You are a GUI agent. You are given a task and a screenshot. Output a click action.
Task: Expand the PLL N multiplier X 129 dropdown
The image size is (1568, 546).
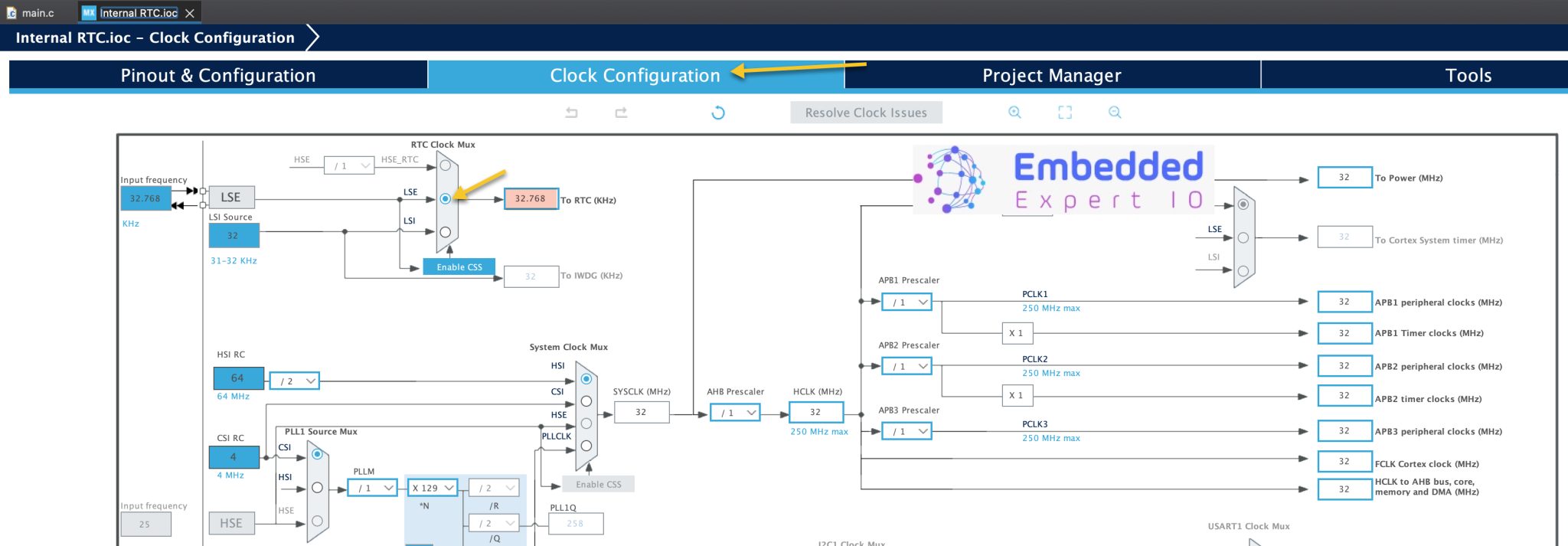click(x=433, y=488)
